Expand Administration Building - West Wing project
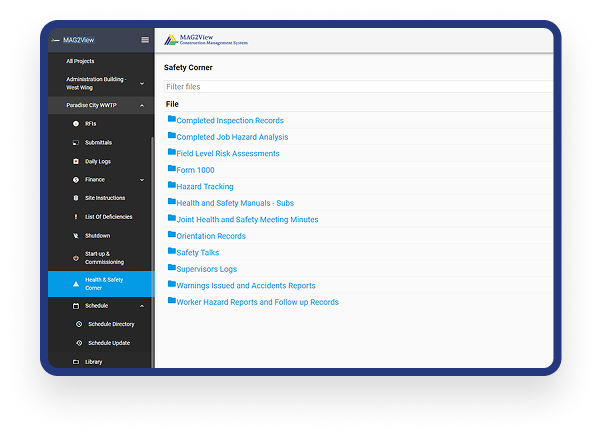Image resolution: width=602 pixels, height=436 pixels. [141, 83]
